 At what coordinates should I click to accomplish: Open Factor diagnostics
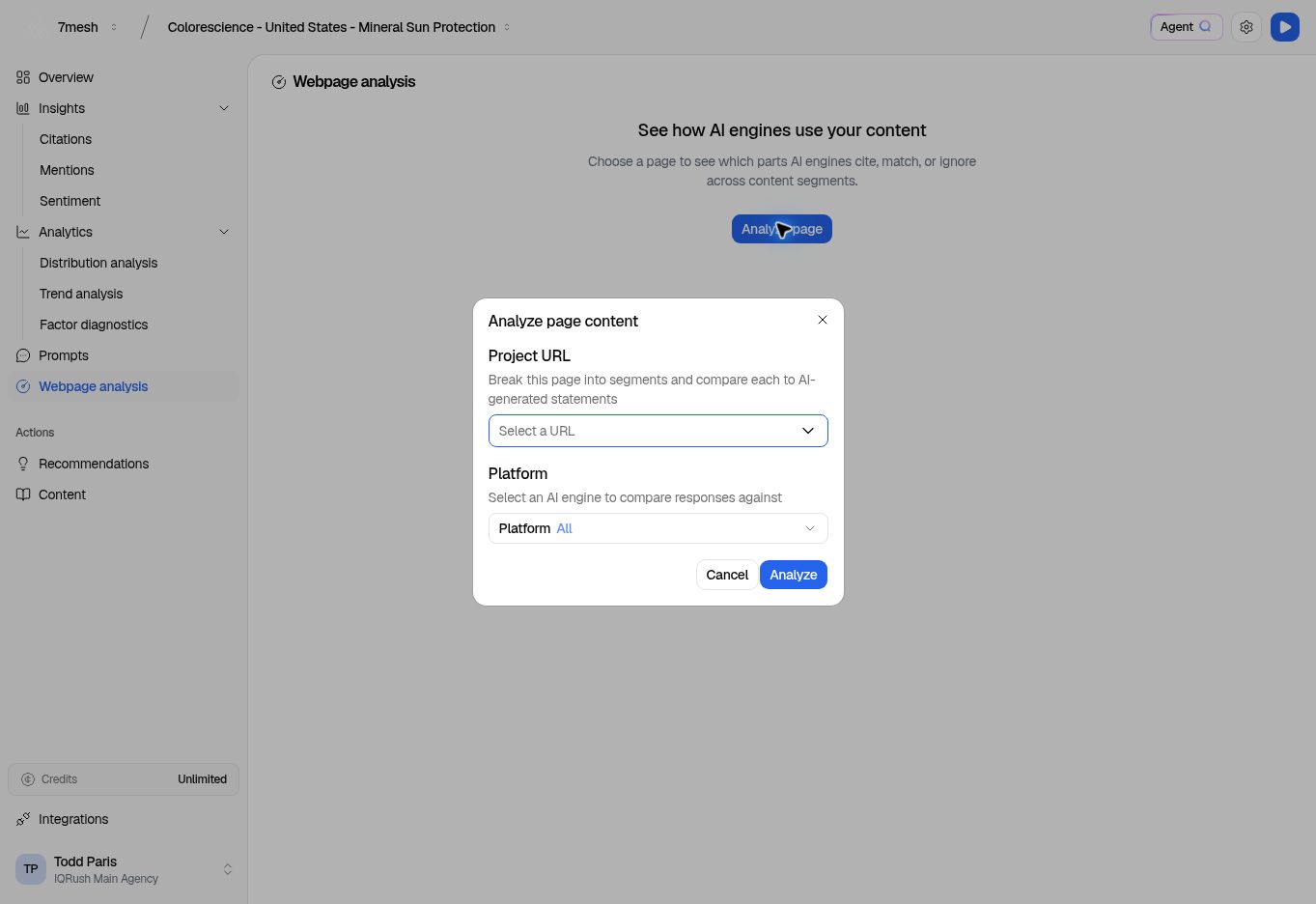point(94,325)
